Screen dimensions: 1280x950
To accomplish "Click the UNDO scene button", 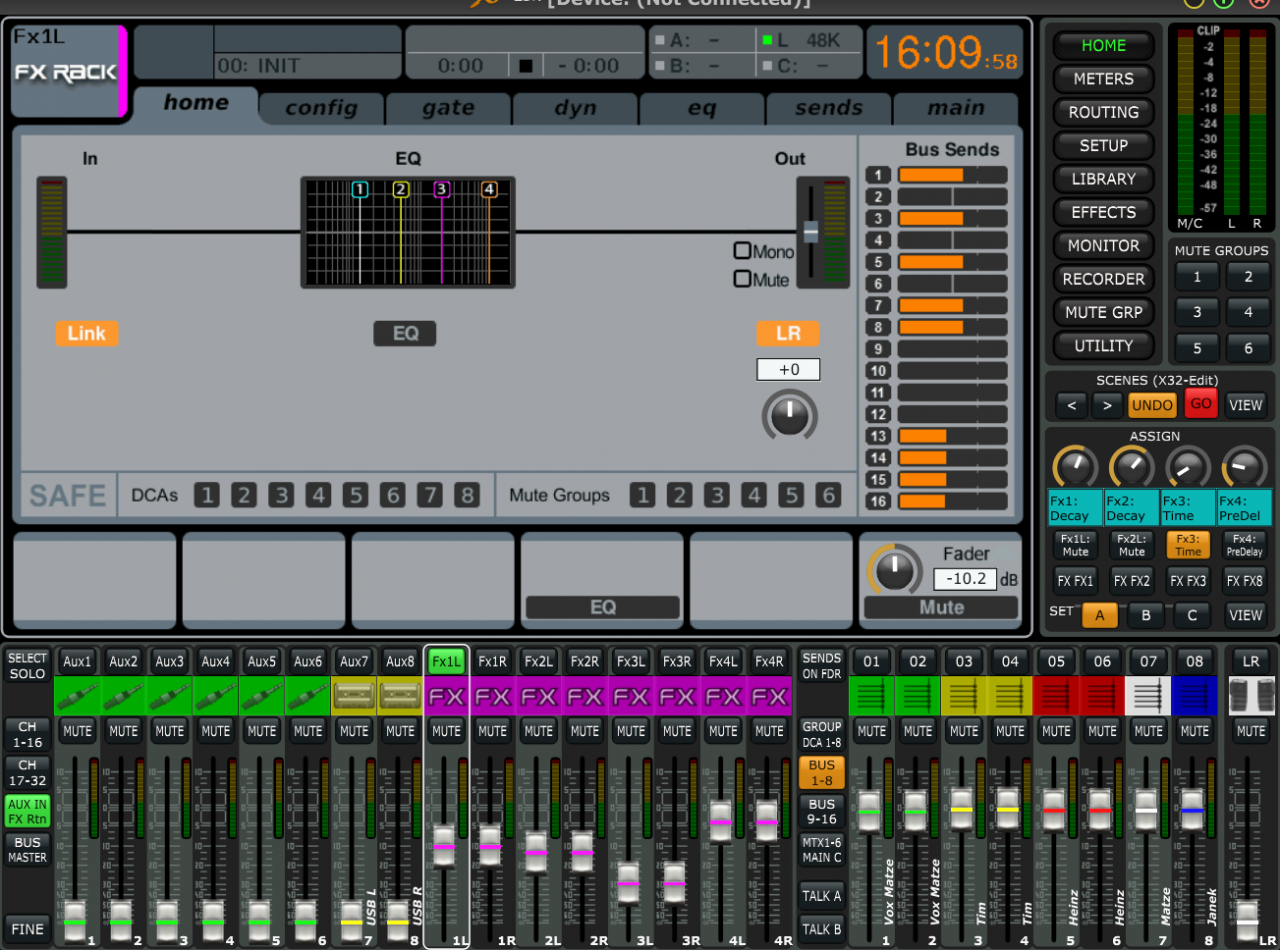I will click(x=1152, y=405).
